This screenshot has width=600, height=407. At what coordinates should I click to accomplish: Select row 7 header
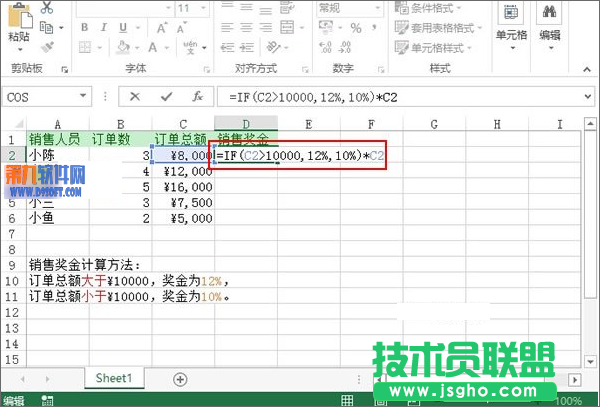[12, 234]
